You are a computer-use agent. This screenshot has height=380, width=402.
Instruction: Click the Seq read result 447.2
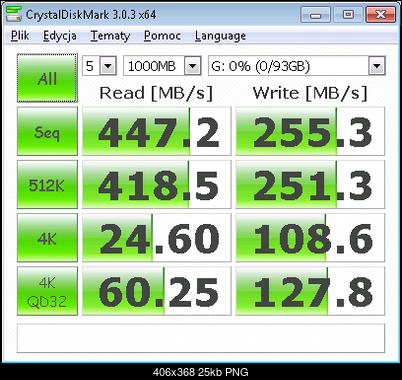click(x=156, y=131)
